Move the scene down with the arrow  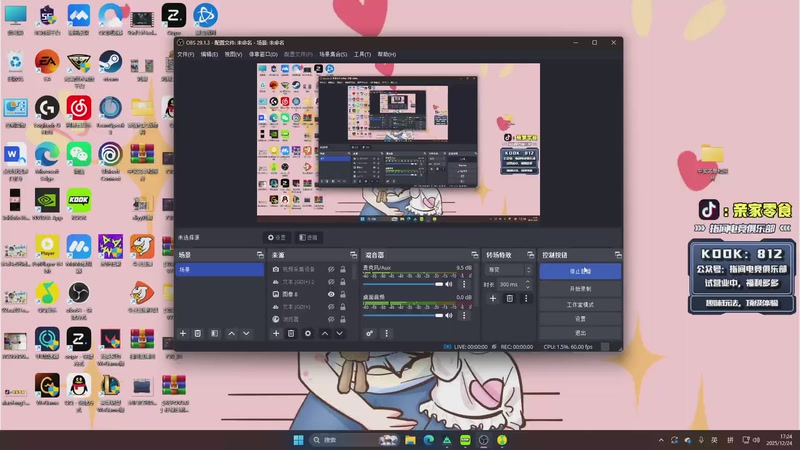246,333
